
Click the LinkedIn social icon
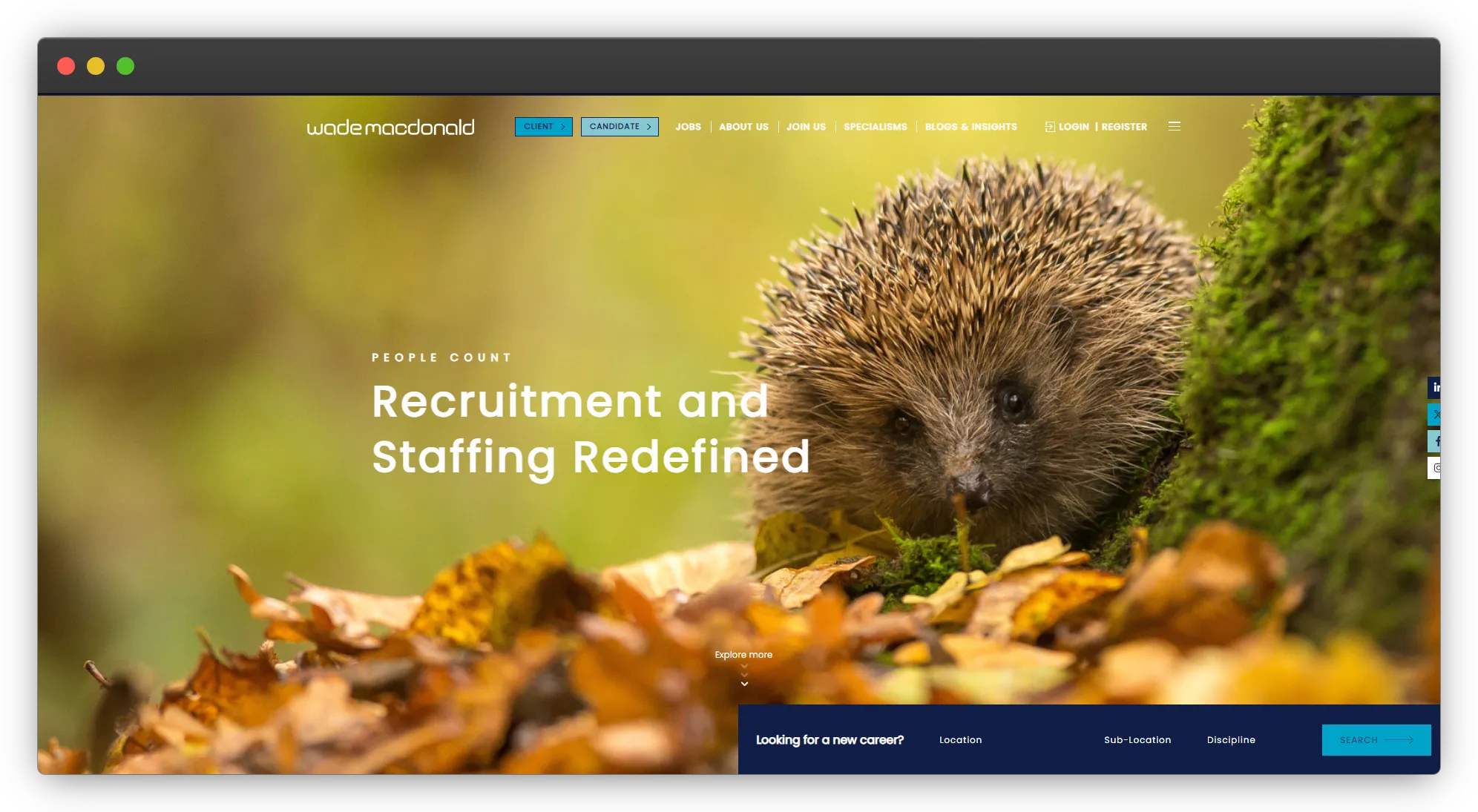tap(1435, 387)
